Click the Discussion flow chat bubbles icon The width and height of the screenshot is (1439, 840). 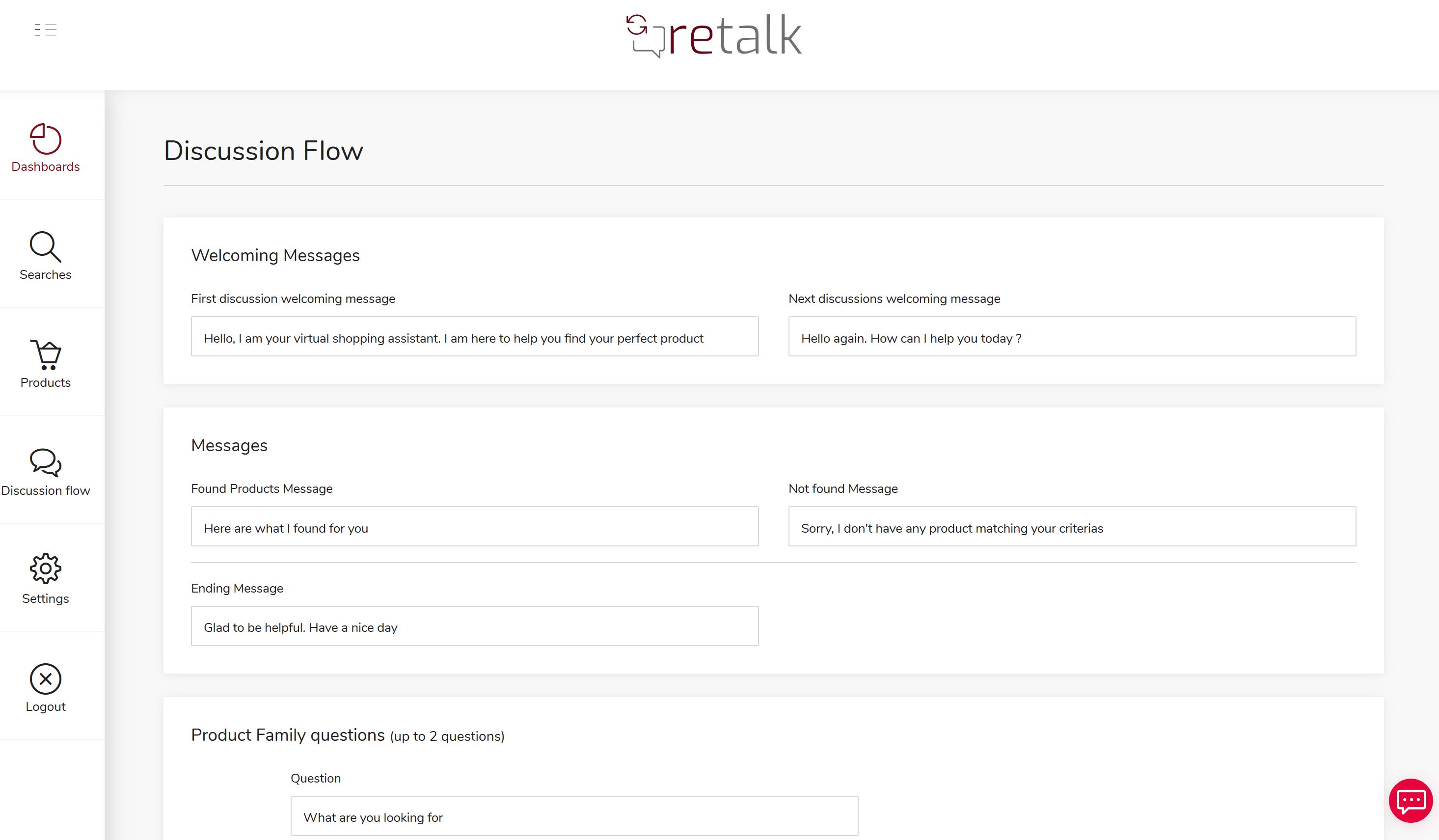pyautogui.click(x=46, y=462)
